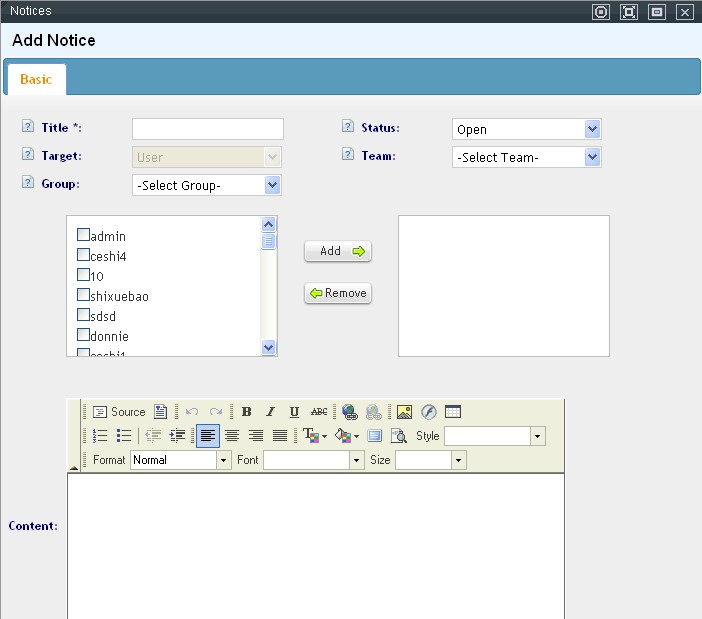This screenshot has height=619, width=702.
Task: Check the admin user checkbox
Action: pos(83,236)
